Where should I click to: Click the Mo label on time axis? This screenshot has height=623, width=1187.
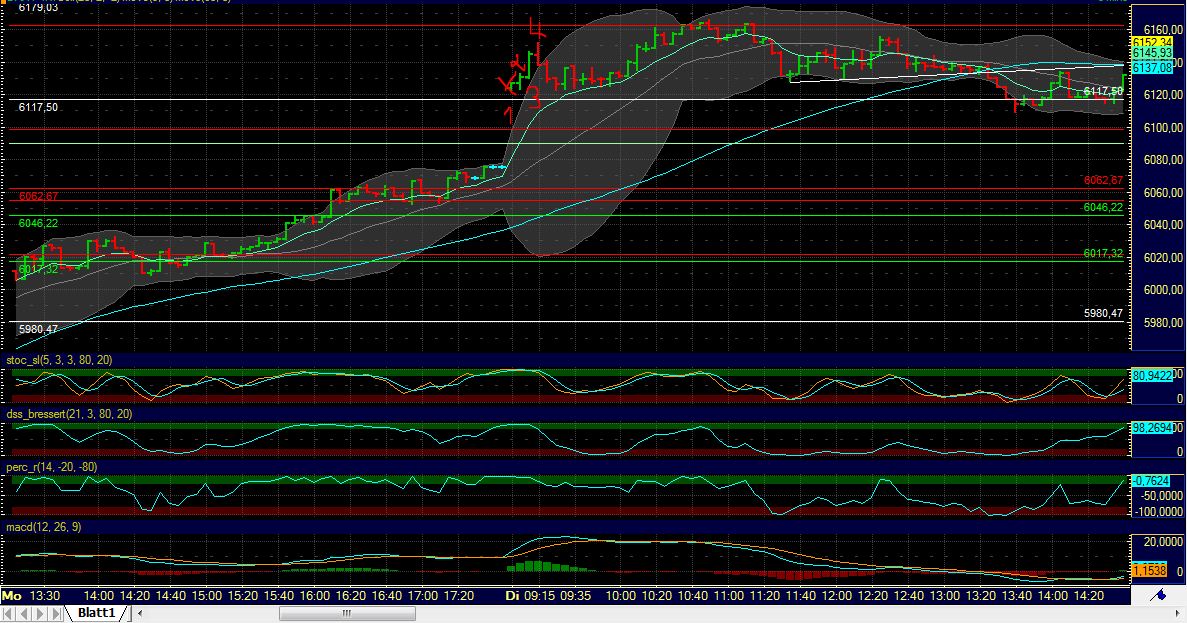[11, 594]
